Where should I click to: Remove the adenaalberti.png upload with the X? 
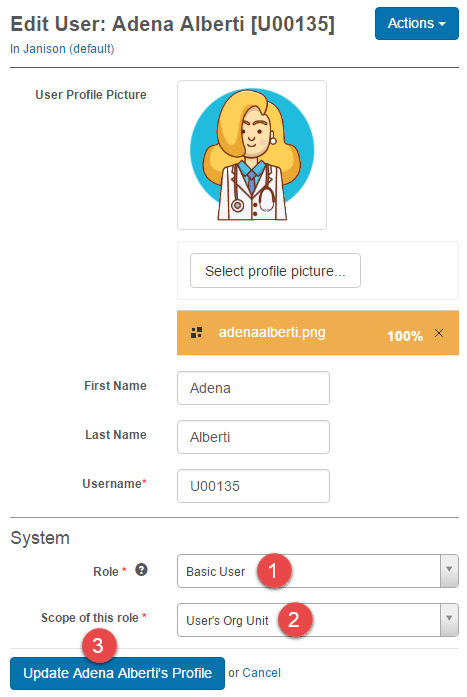[439, 333]
